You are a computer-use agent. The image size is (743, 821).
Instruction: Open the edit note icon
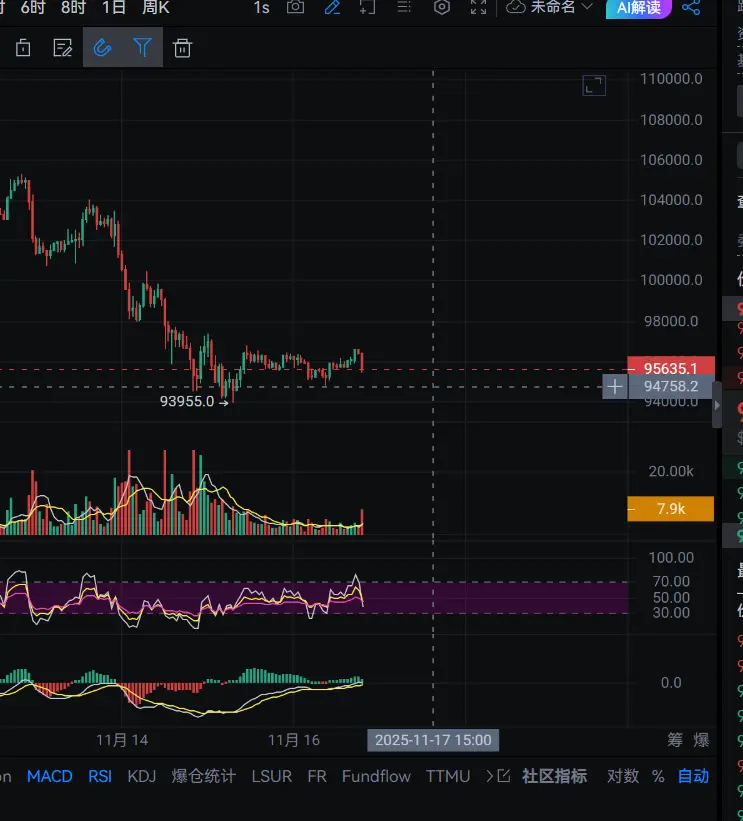click(63, 48)
